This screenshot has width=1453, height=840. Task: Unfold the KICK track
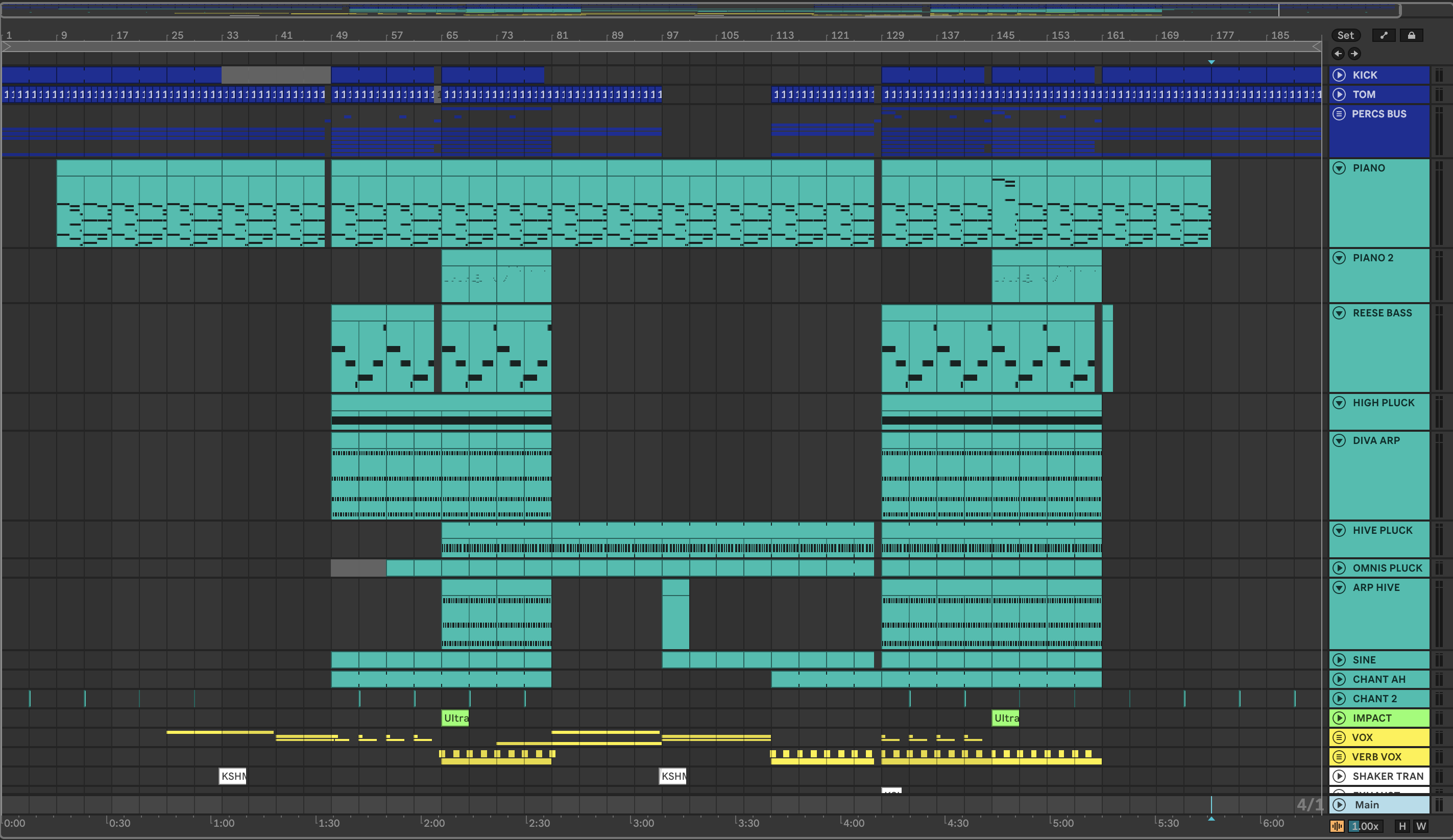click(1339, 75)
